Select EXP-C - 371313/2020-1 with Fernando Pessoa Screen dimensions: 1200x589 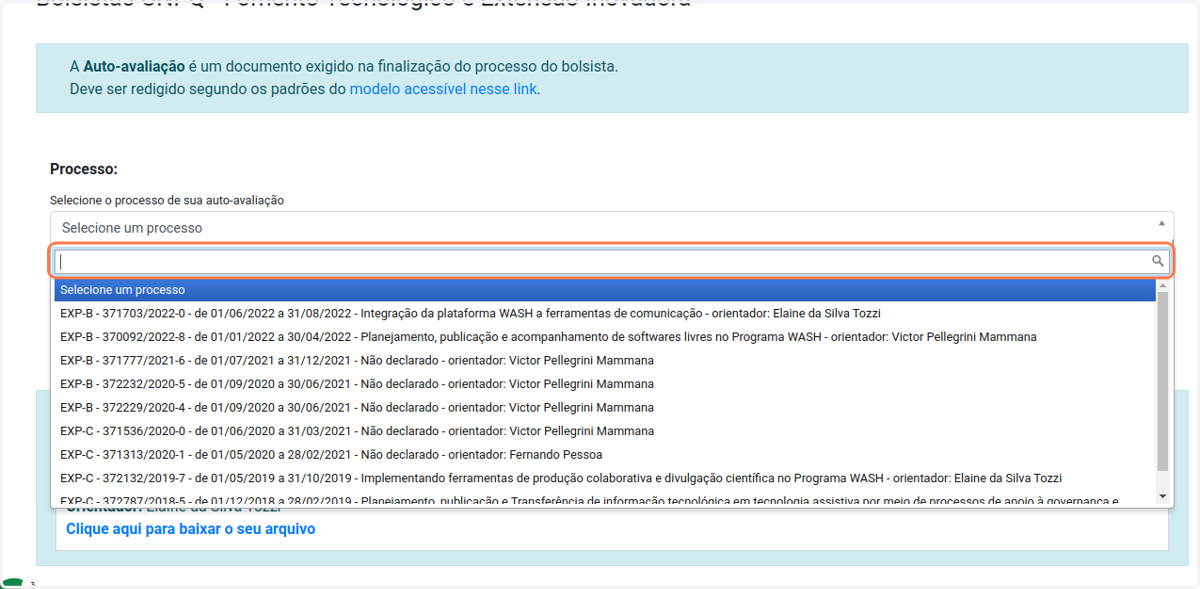click(x=605, y=454)
